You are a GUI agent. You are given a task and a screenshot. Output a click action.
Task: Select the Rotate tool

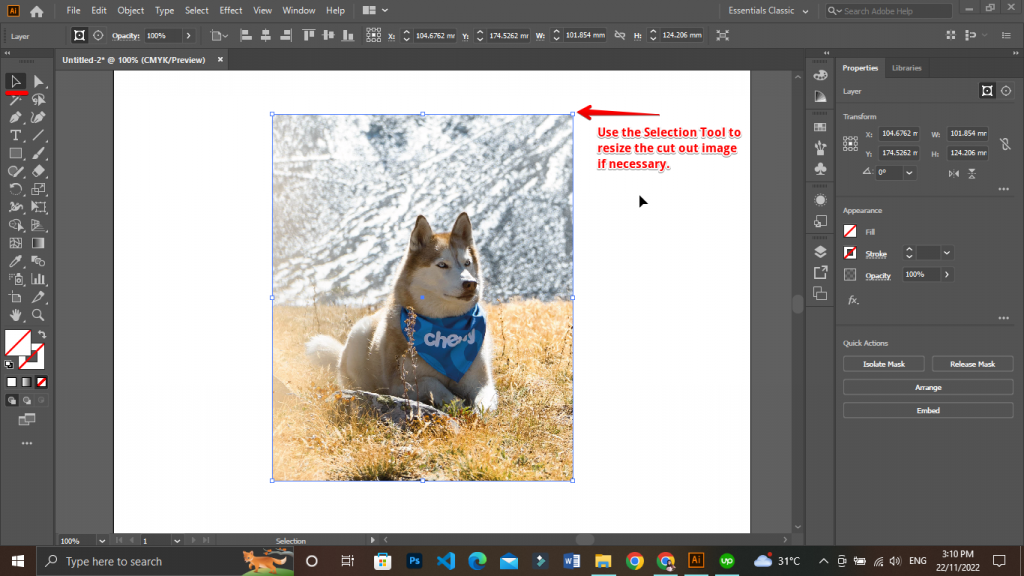[16, 189]
